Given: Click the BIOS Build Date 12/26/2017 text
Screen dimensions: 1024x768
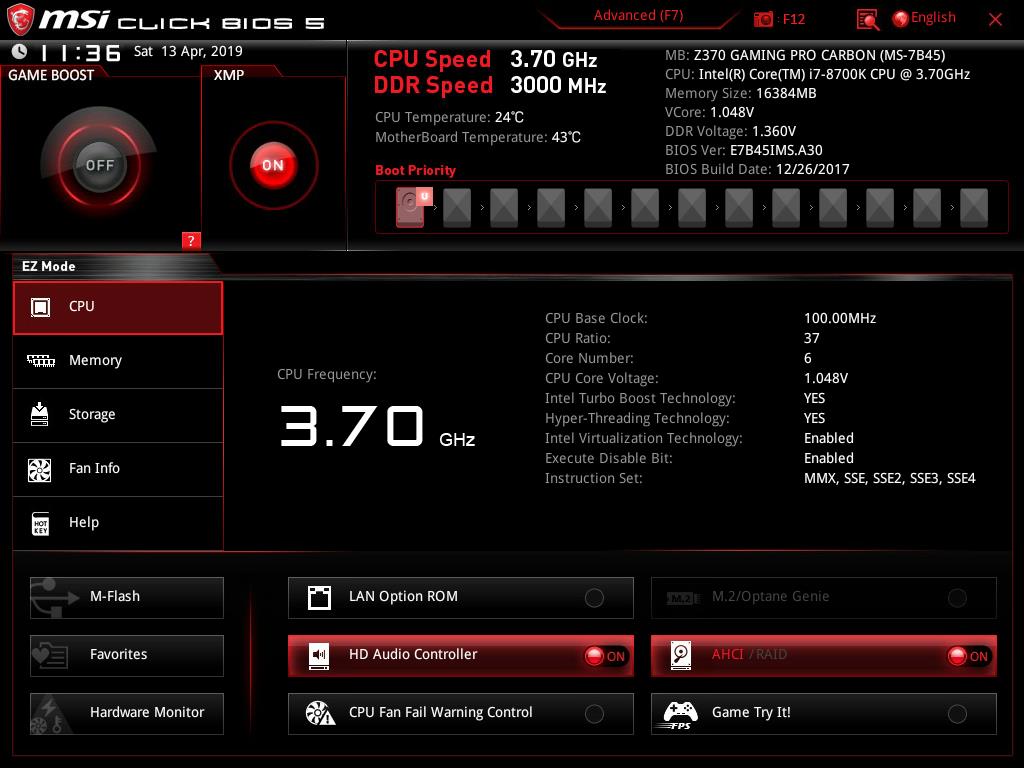Looking at the screenshot, I should point(757,169).
